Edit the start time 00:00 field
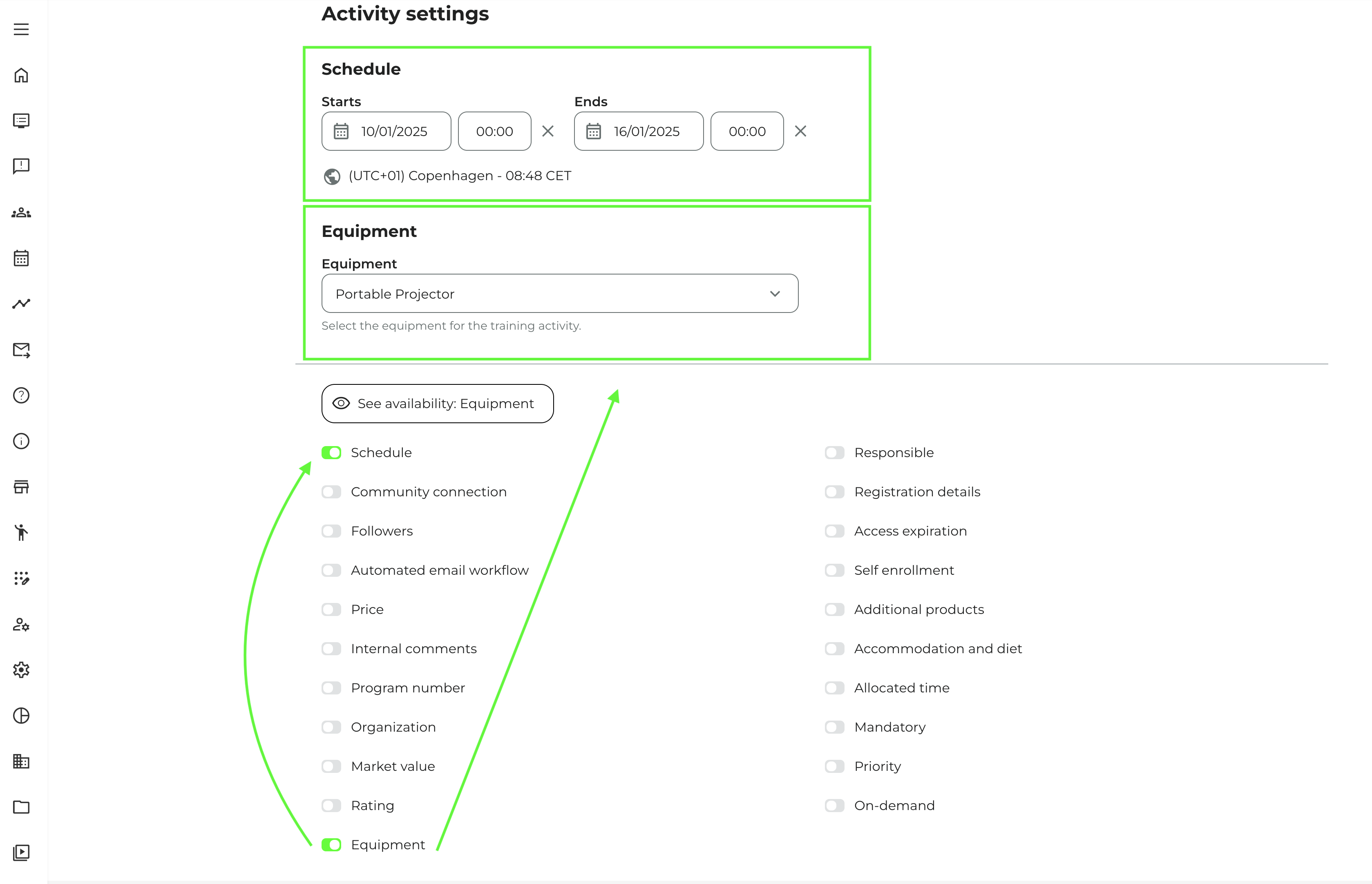1372x884 pixels. point(494,132)
